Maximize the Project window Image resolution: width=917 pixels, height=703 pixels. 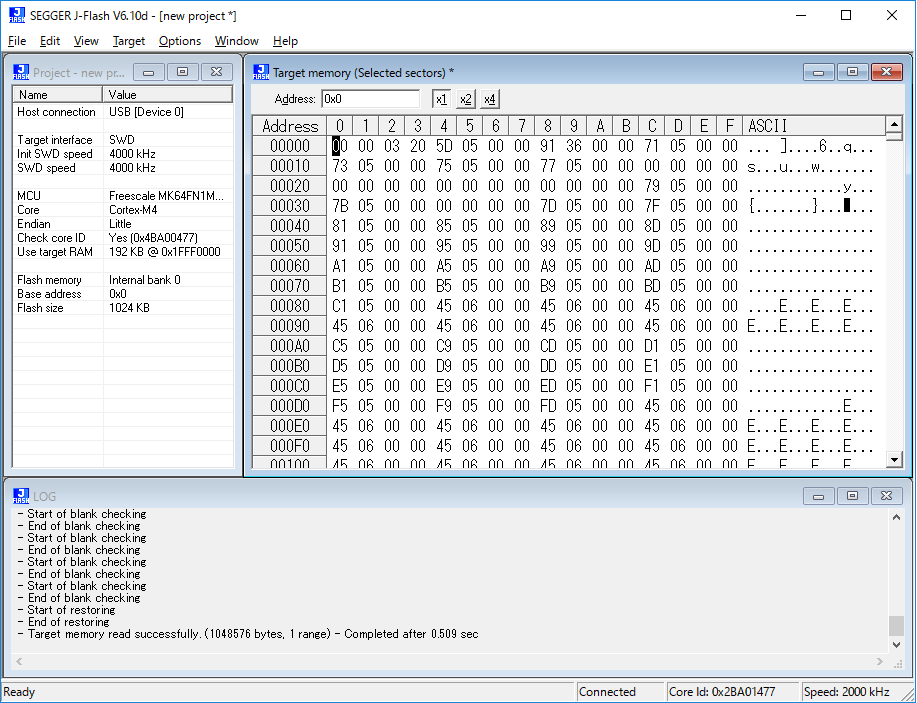pyautogui.click(x=182, y=72)
